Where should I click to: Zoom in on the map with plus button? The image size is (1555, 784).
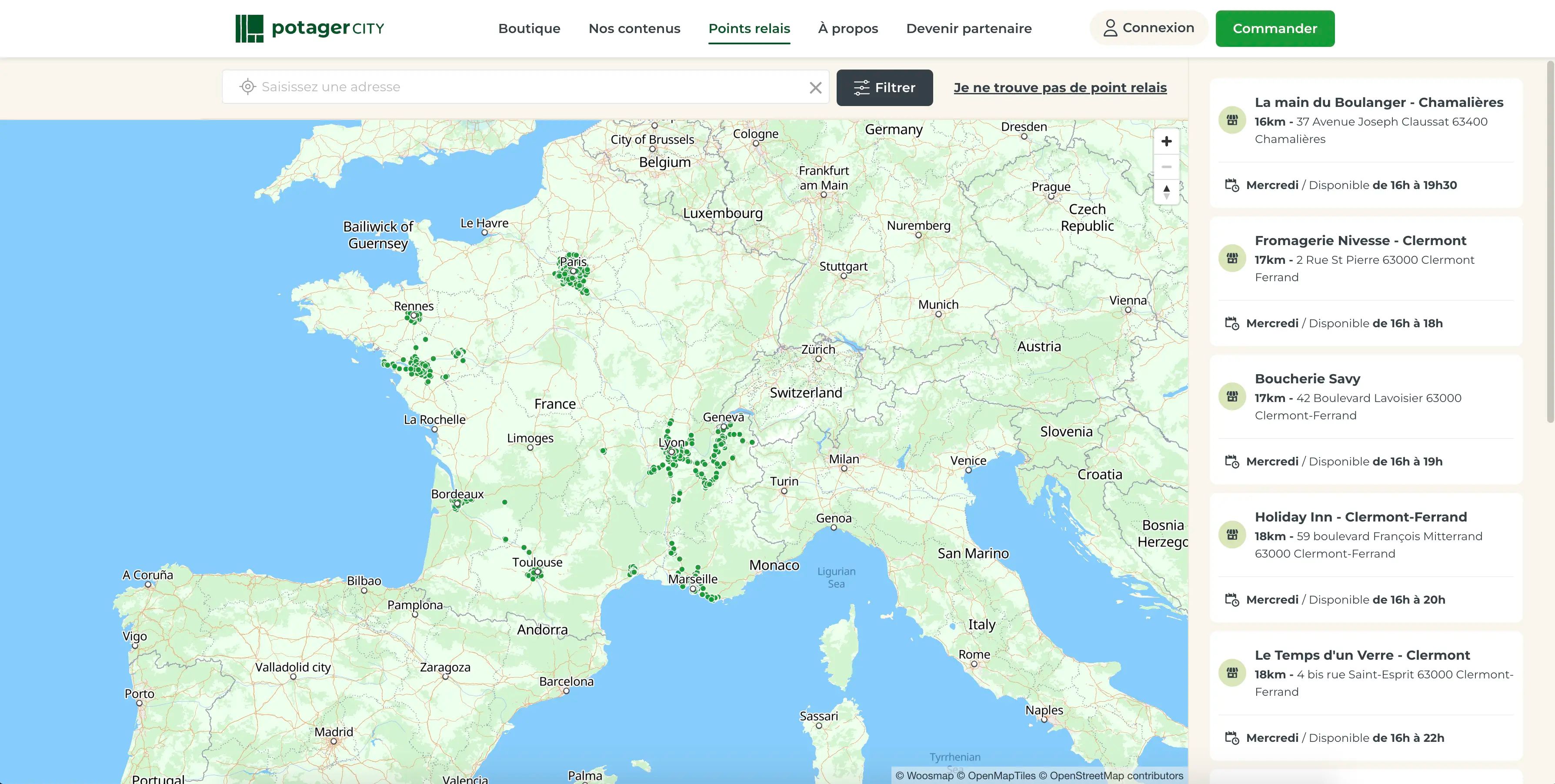(x=1166, y=141)
